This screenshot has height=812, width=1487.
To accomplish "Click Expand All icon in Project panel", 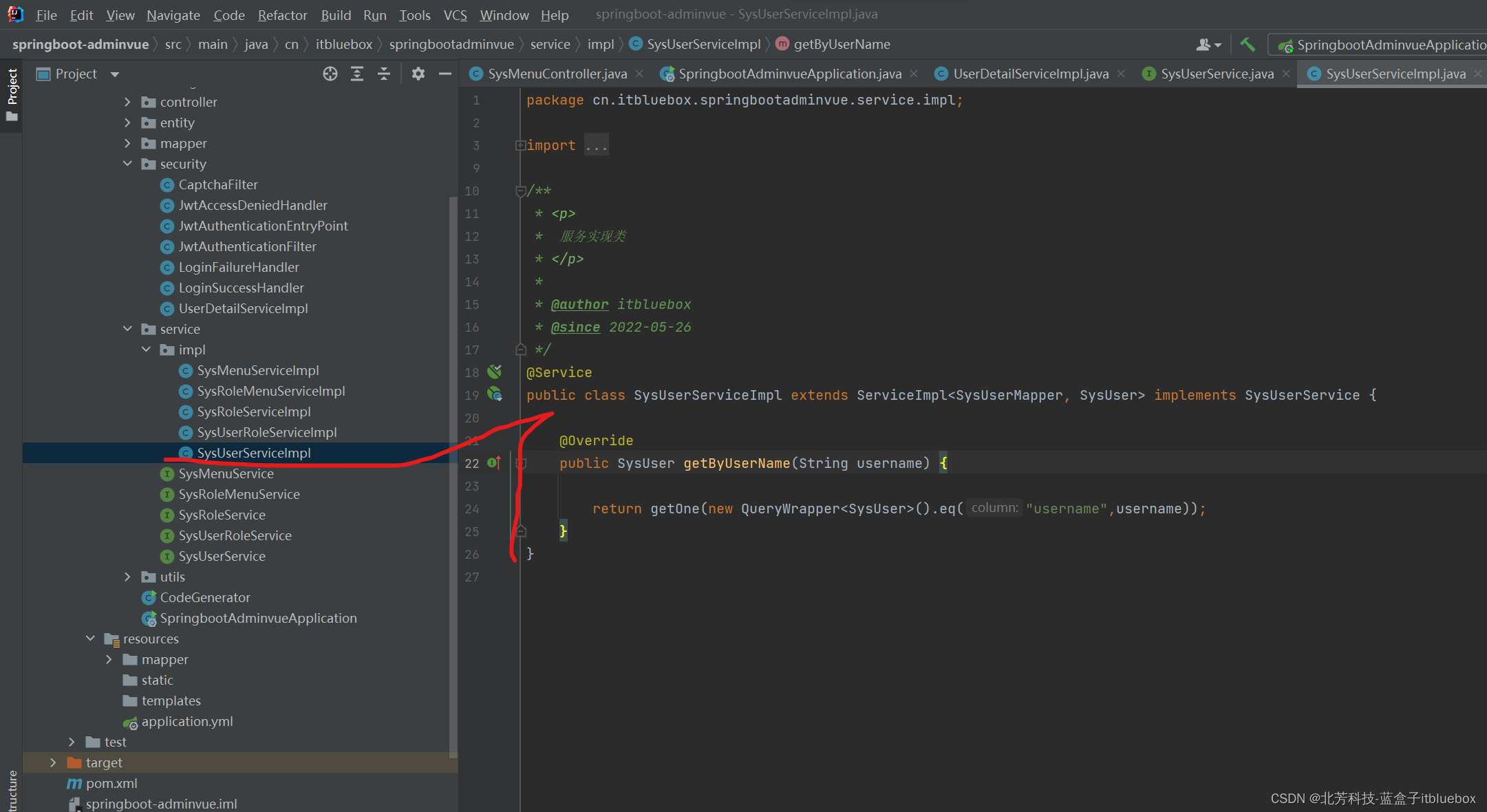I will point(357,74).
